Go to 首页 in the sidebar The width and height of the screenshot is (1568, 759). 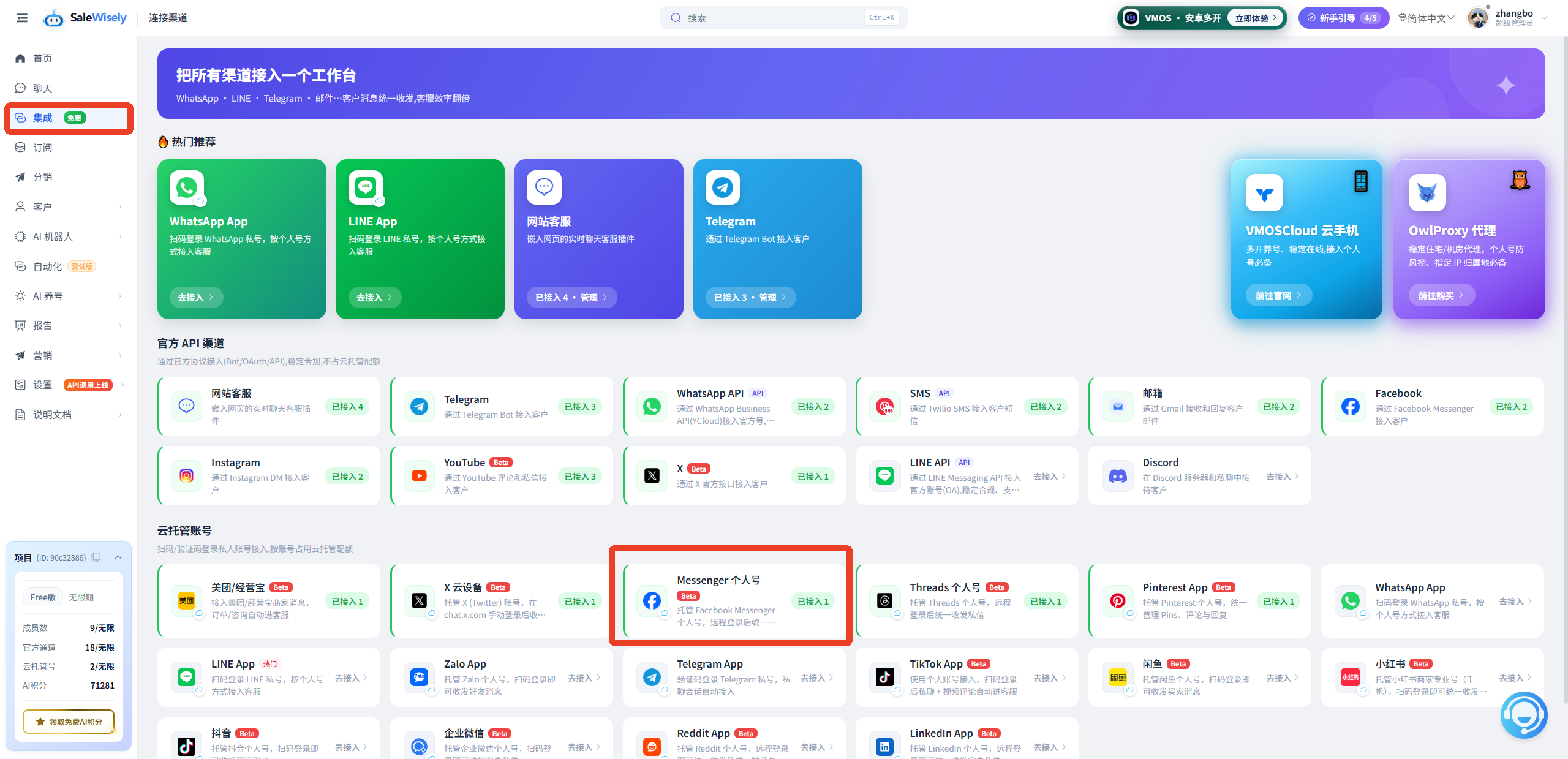69,58
